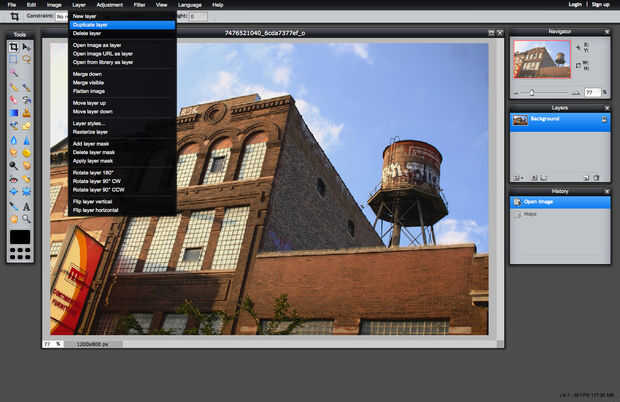Select the Dodge tool

pos(13,165)
